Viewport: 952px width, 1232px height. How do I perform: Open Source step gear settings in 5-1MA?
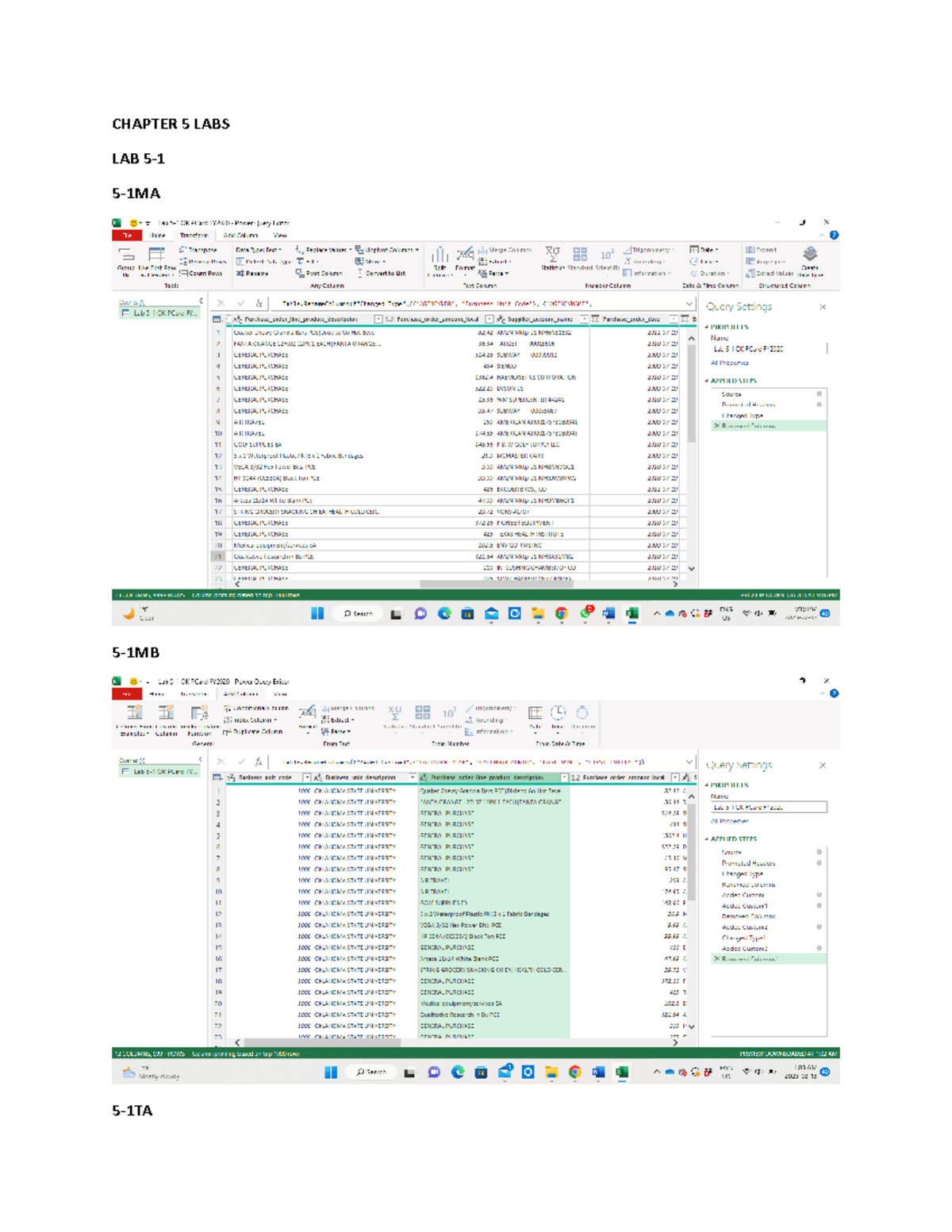819,393
